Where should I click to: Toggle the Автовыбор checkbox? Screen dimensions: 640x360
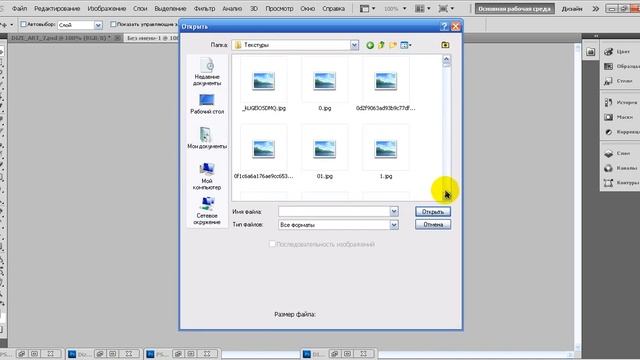[23, 24]
